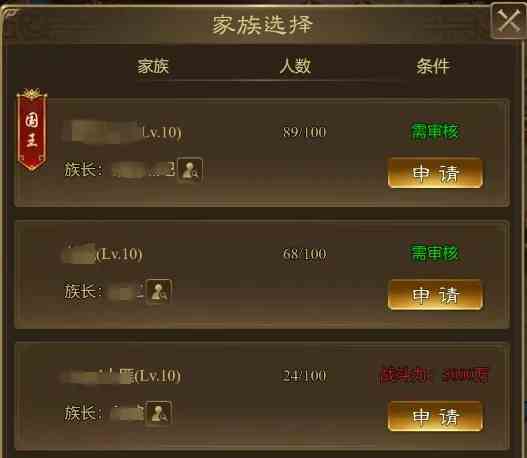Select the 需审核 label in first row
This screenshot has height=458, width=527.
tap(435, 131)
